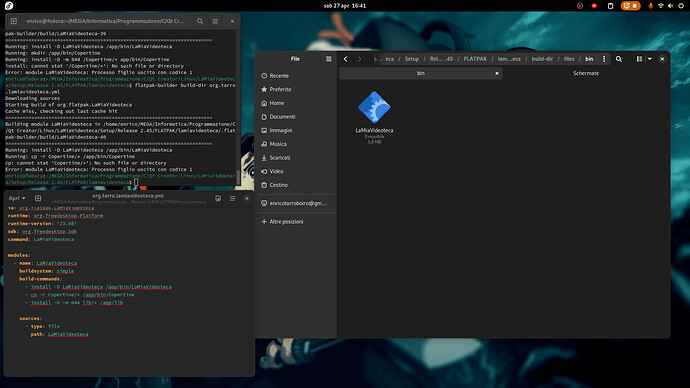Viewport: 690px width, 388px height.
Task: Click the red do-not-disturb tray icon
Action: click(594, 6)
